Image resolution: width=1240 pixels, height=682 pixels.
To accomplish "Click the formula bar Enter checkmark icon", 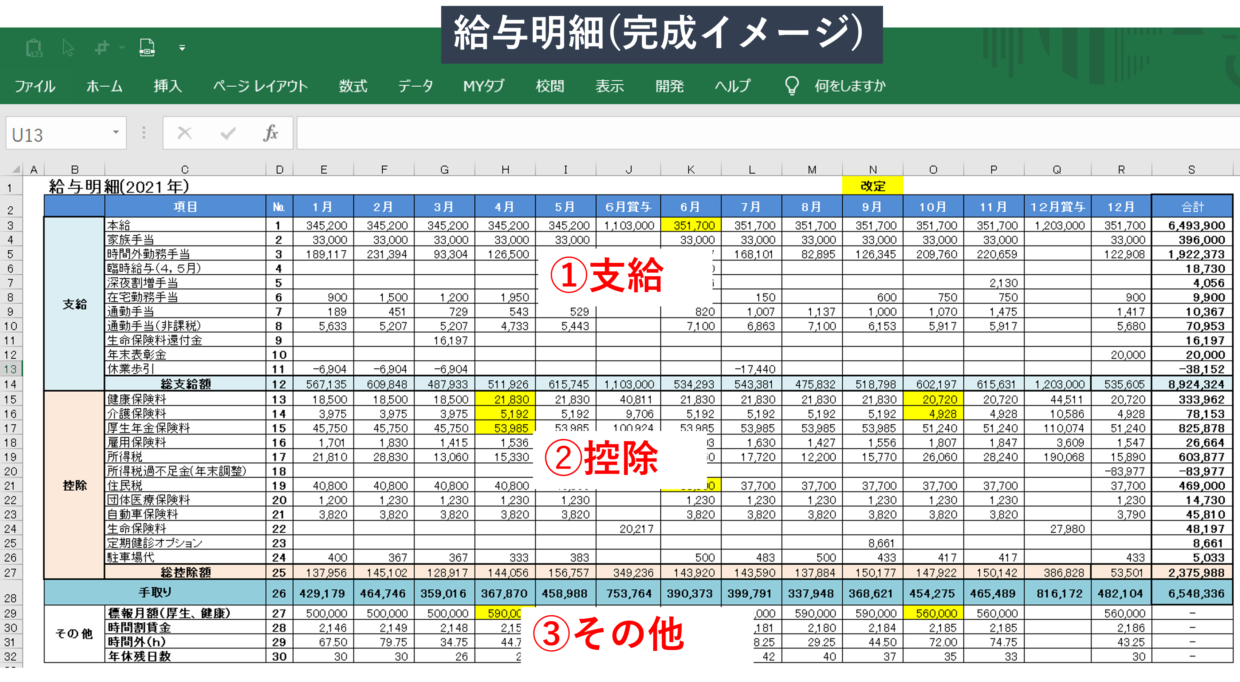I will 228,134.
